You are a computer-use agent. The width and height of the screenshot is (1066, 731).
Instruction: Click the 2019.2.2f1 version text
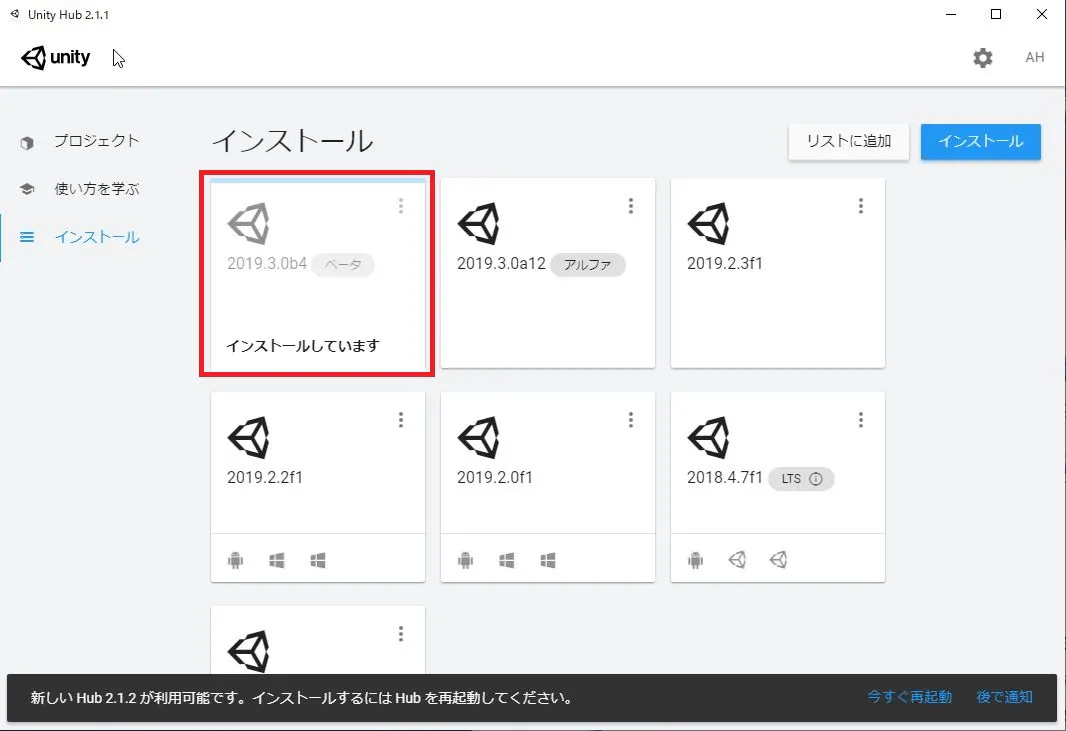coord(264,477)
